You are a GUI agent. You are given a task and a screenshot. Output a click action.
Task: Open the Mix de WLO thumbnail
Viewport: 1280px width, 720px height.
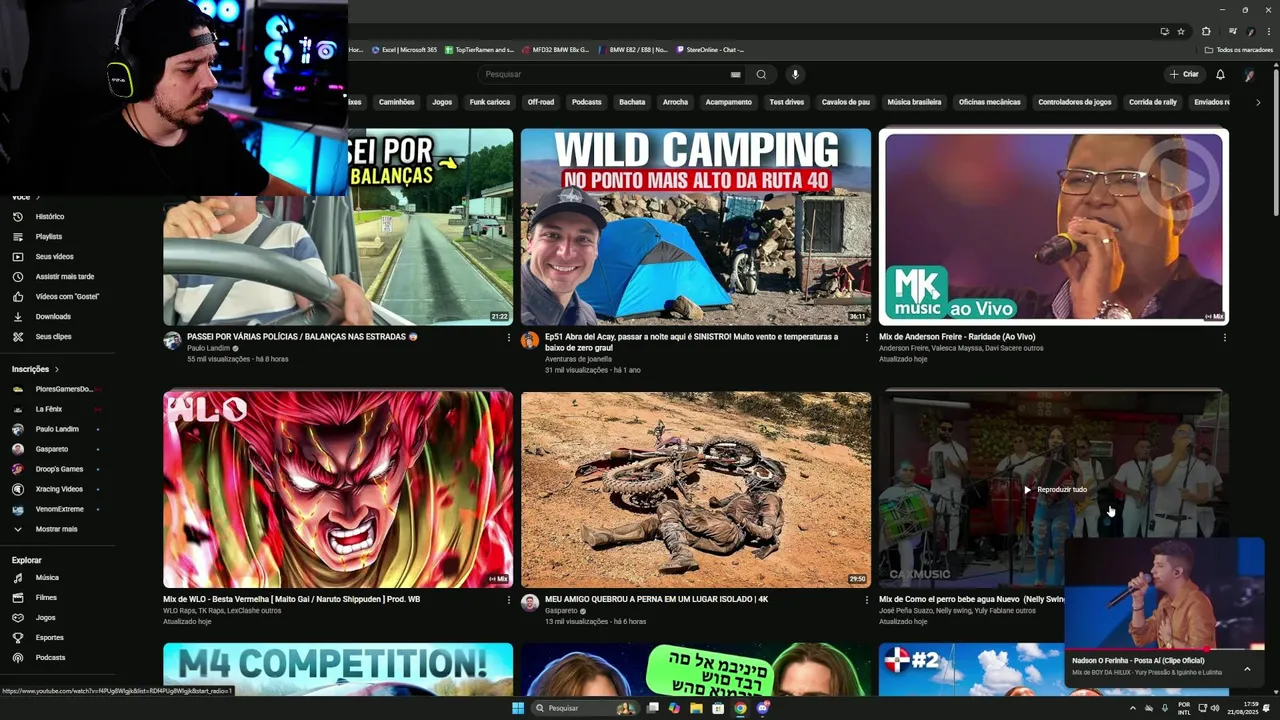pyautogui.click(x=338, y=489)
